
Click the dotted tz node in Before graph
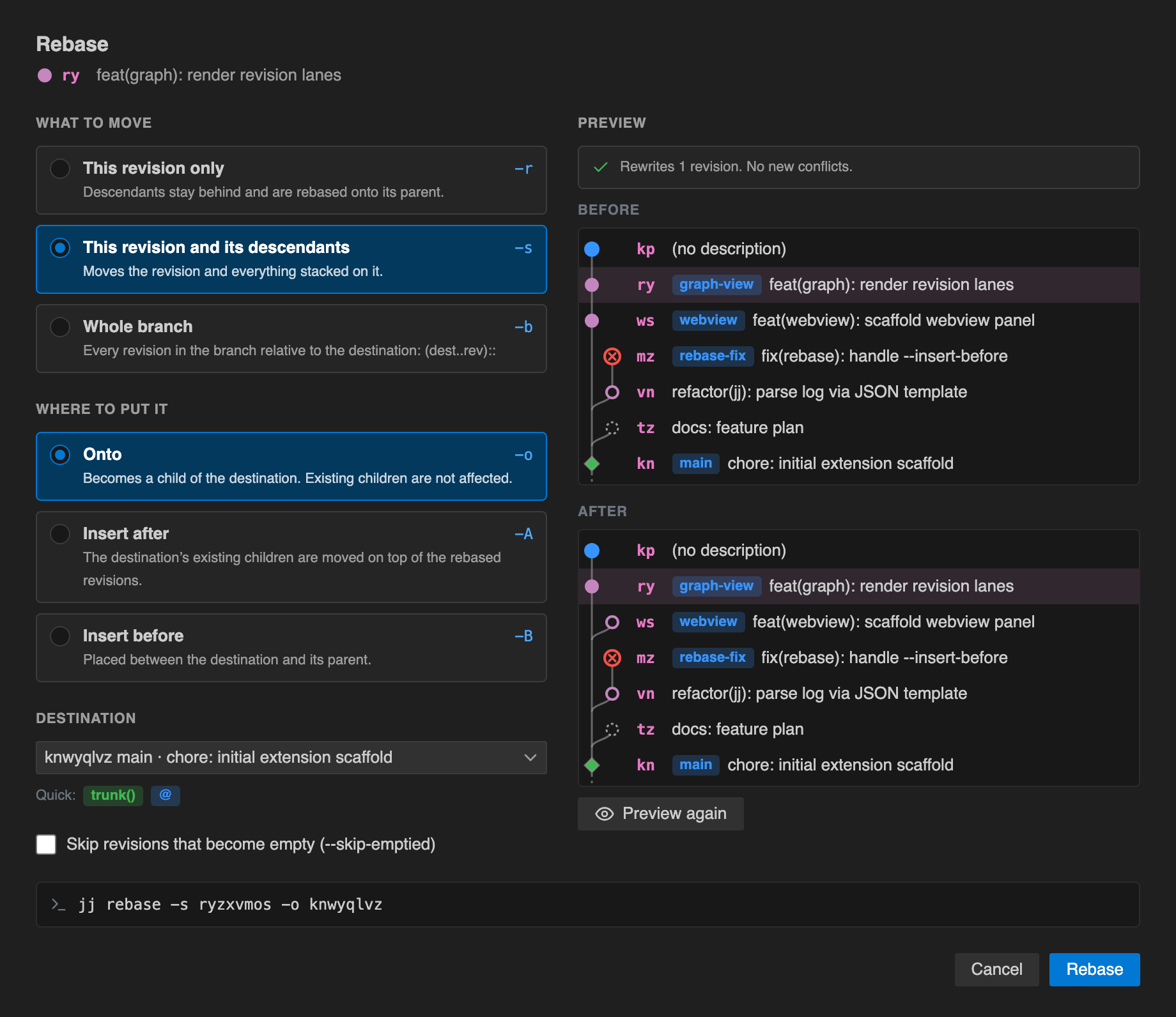pyautogui.click(x=612, y=428)
